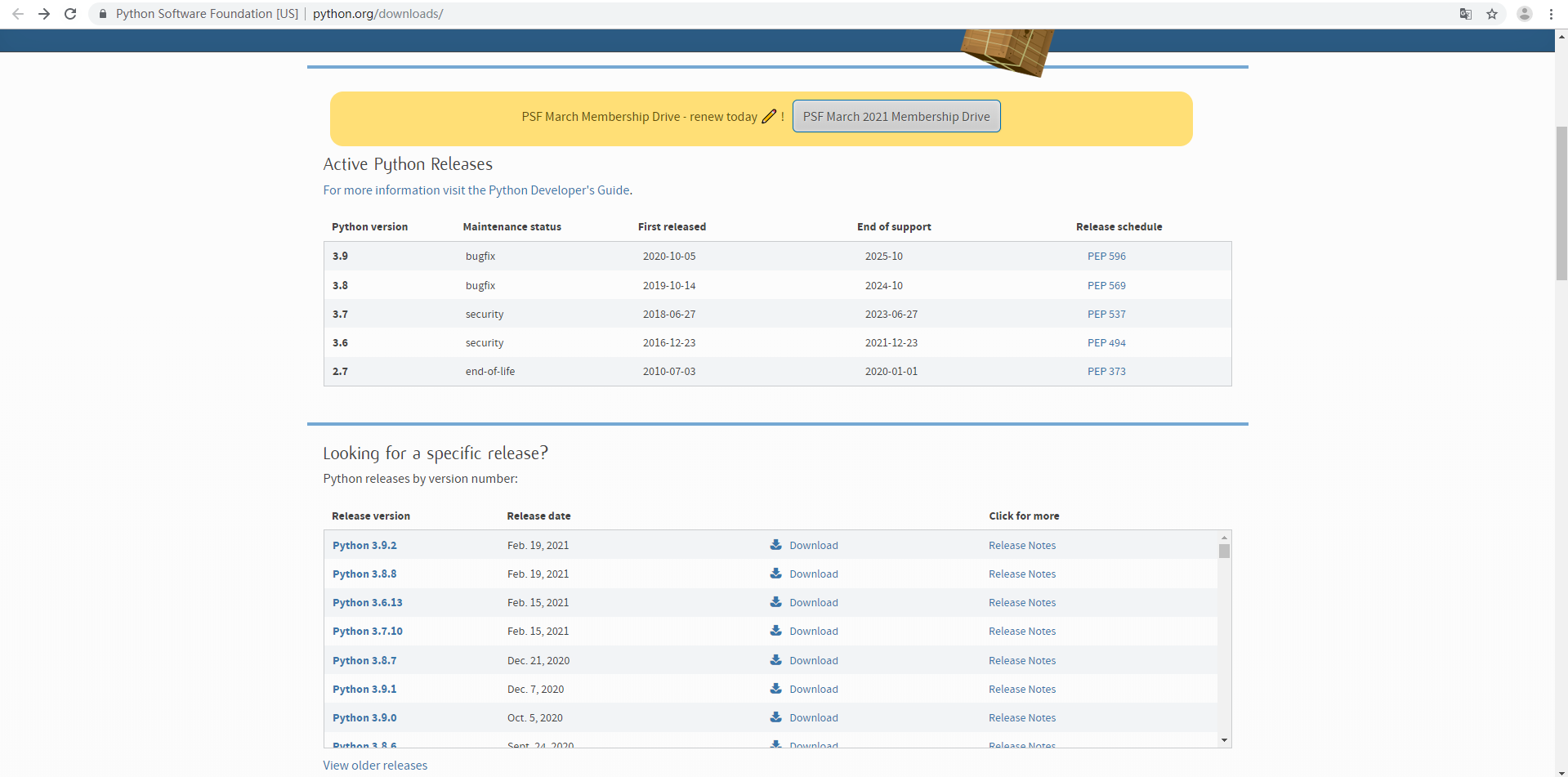Image resolution: width=1568 pixels, height=777 pixels.
Task: Click View older releases link
Action: coord(375,766)
